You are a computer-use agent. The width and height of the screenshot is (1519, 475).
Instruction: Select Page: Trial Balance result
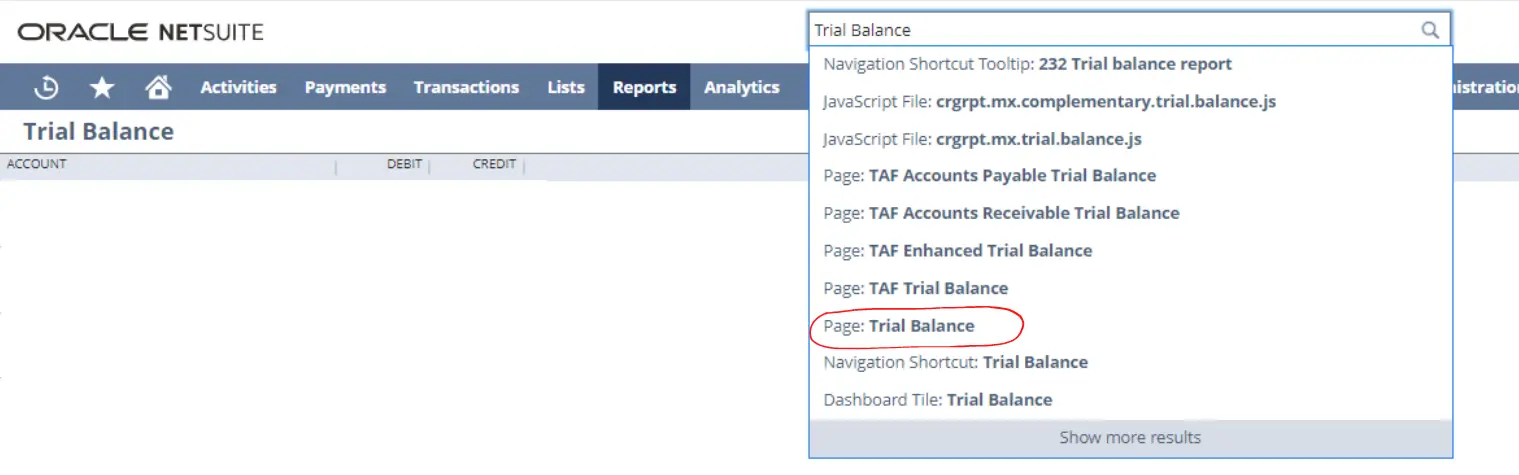pyautogui.click(x=920, y=326)
